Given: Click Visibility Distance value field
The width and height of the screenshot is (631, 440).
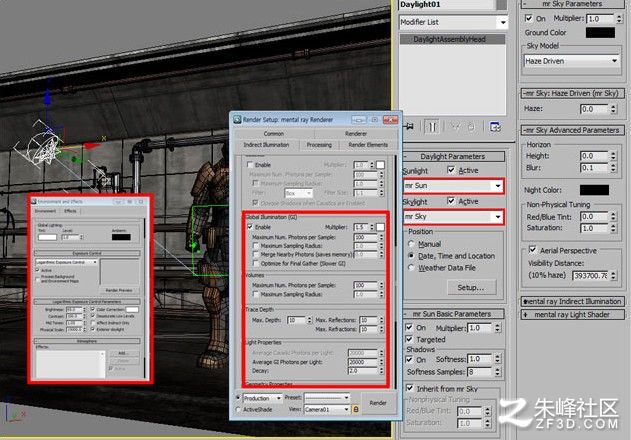Looking at the screenshot, I should [x=590, y=276].
